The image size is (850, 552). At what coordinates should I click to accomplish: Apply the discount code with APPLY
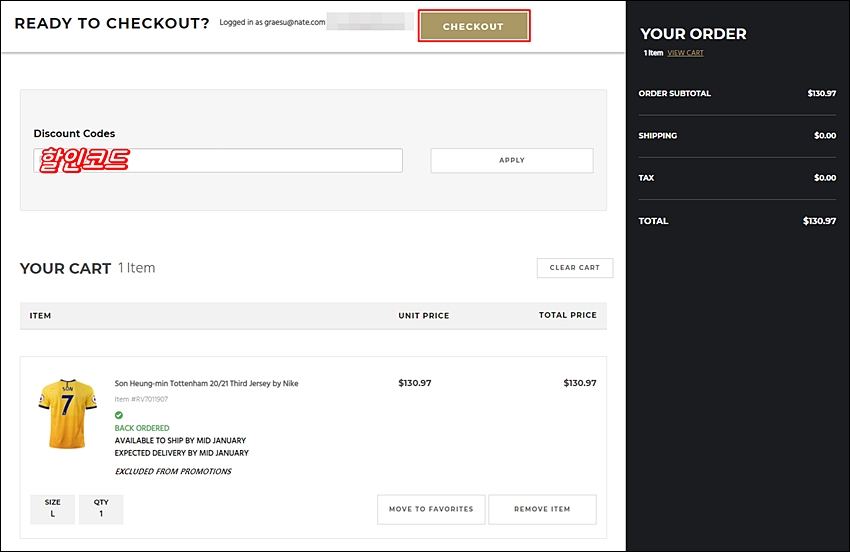click(512, 161)
